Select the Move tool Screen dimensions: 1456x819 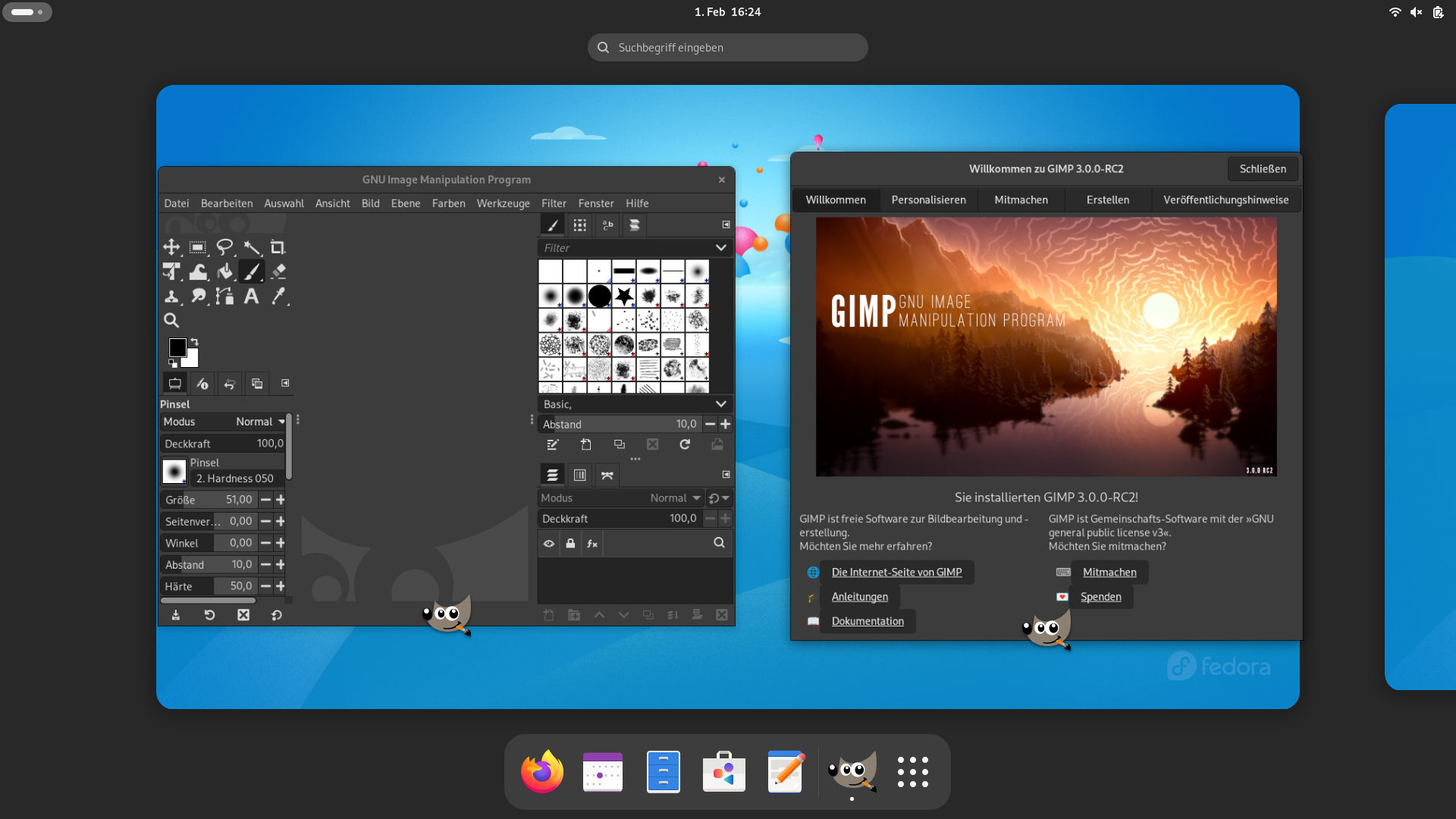point(171,247)
